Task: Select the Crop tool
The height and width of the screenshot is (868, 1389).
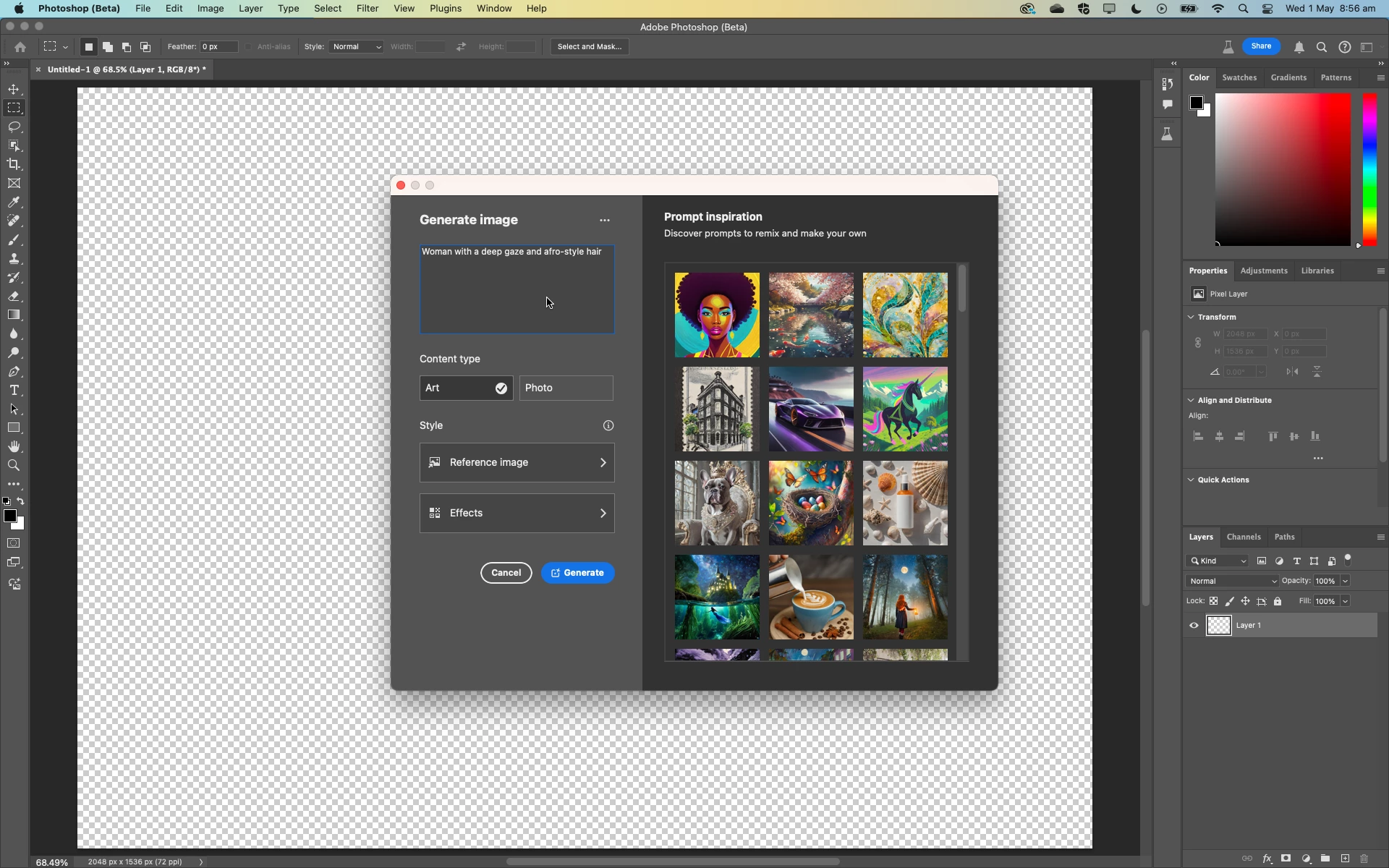Action: click(14, 164)
